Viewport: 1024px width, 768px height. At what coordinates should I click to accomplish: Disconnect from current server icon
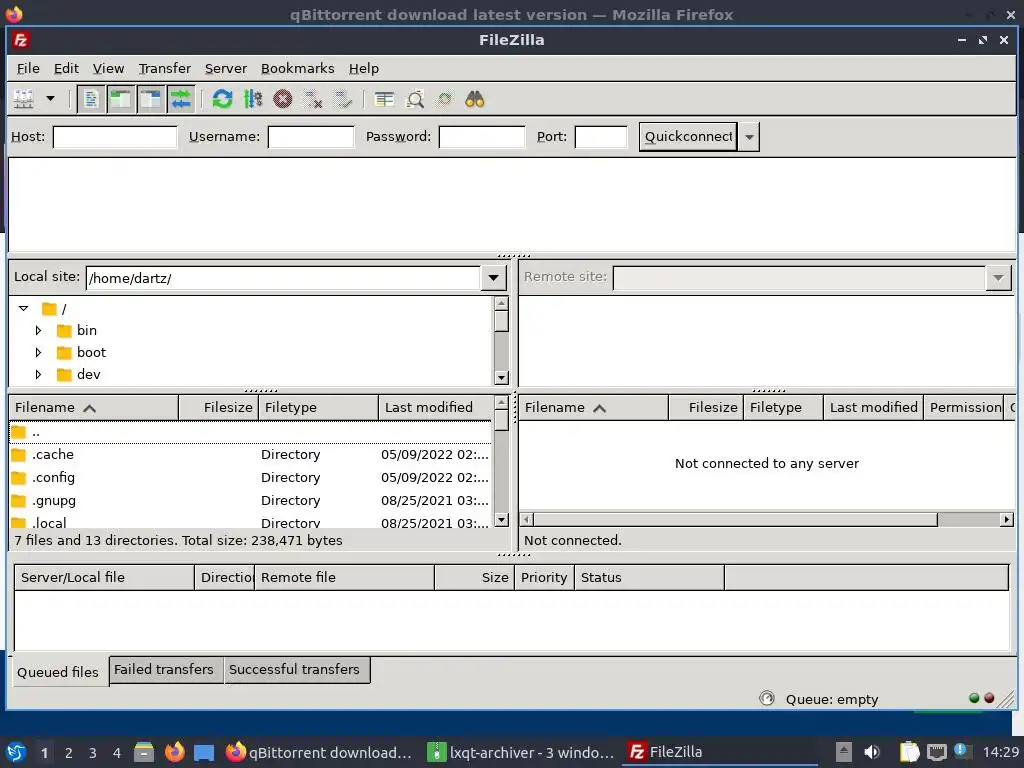(x=313, y=99)
